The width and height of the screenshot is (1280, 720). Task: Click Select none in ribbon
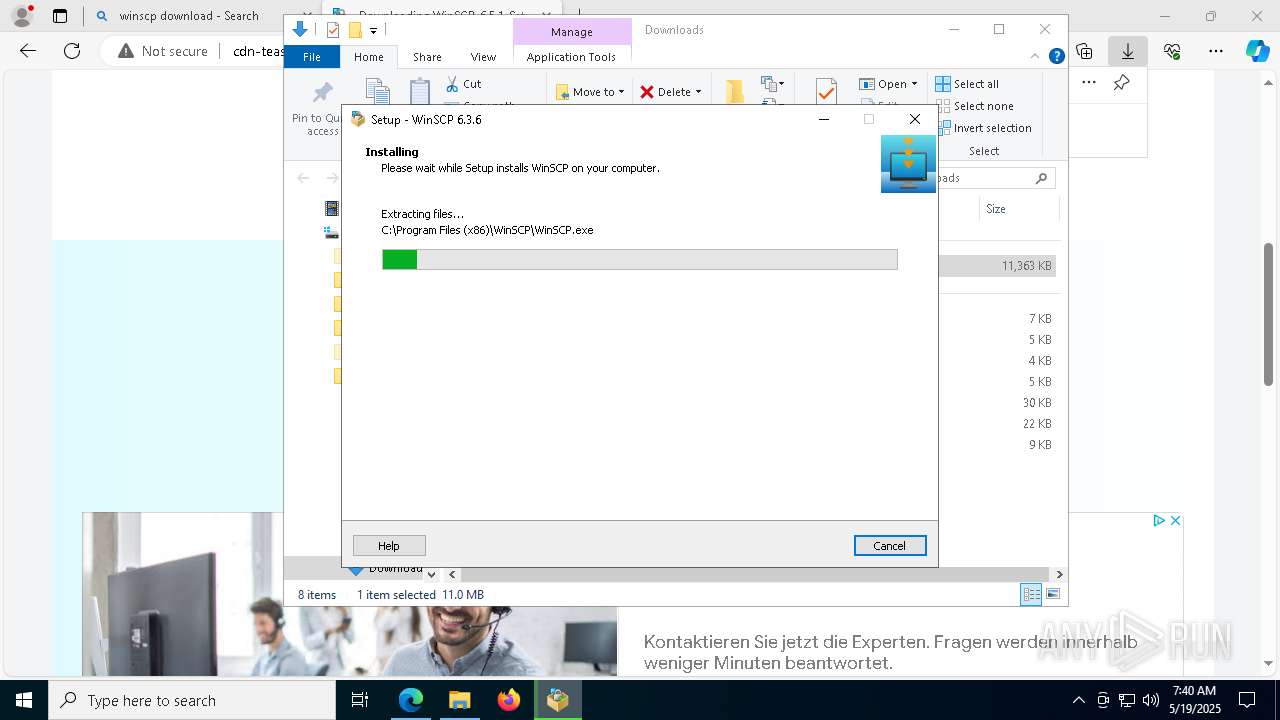[975, 106]
